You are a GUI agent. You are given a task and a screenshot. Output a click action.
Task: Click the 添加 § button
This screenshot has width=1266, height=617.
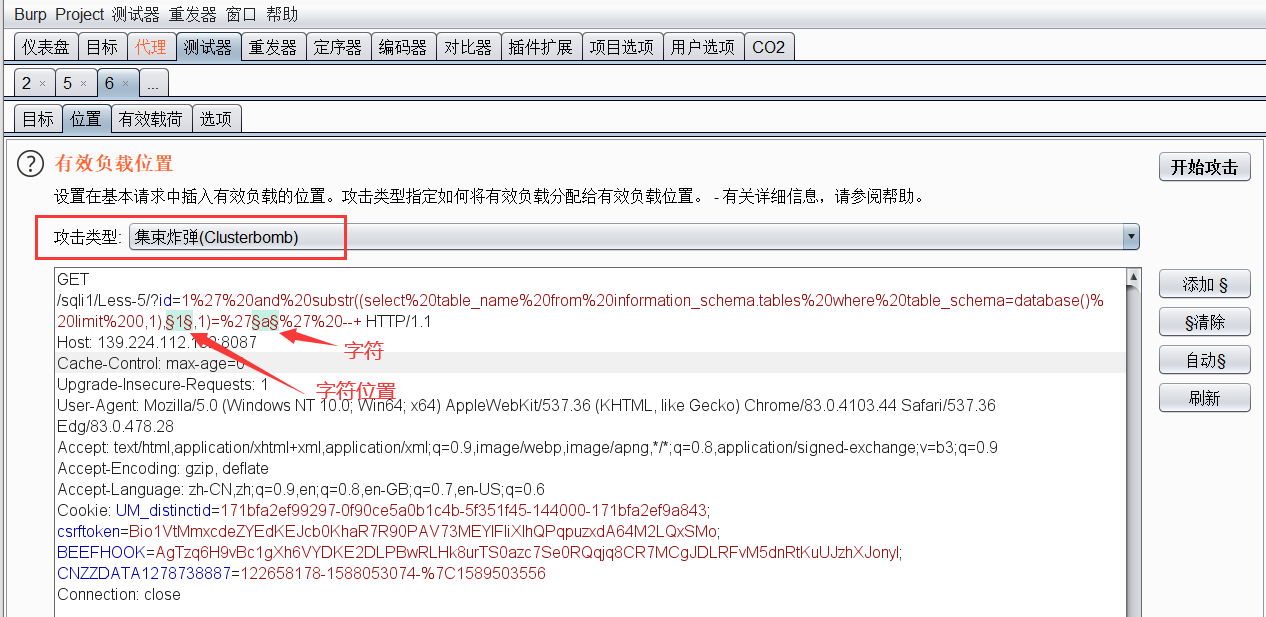[1205, 285]
